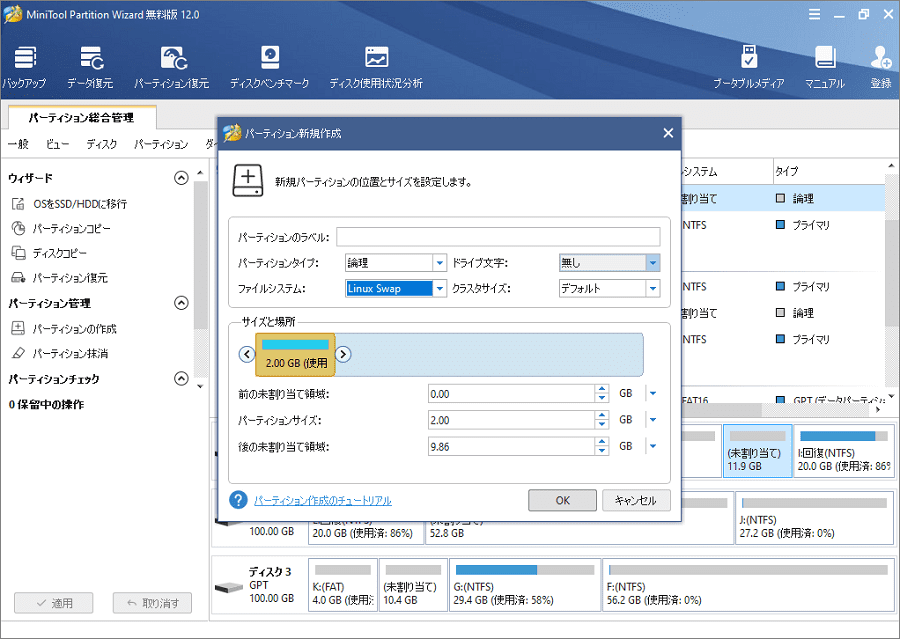Open the マニュアル manual
Viewport: 900px width, 639px height.
coord(825,67)
